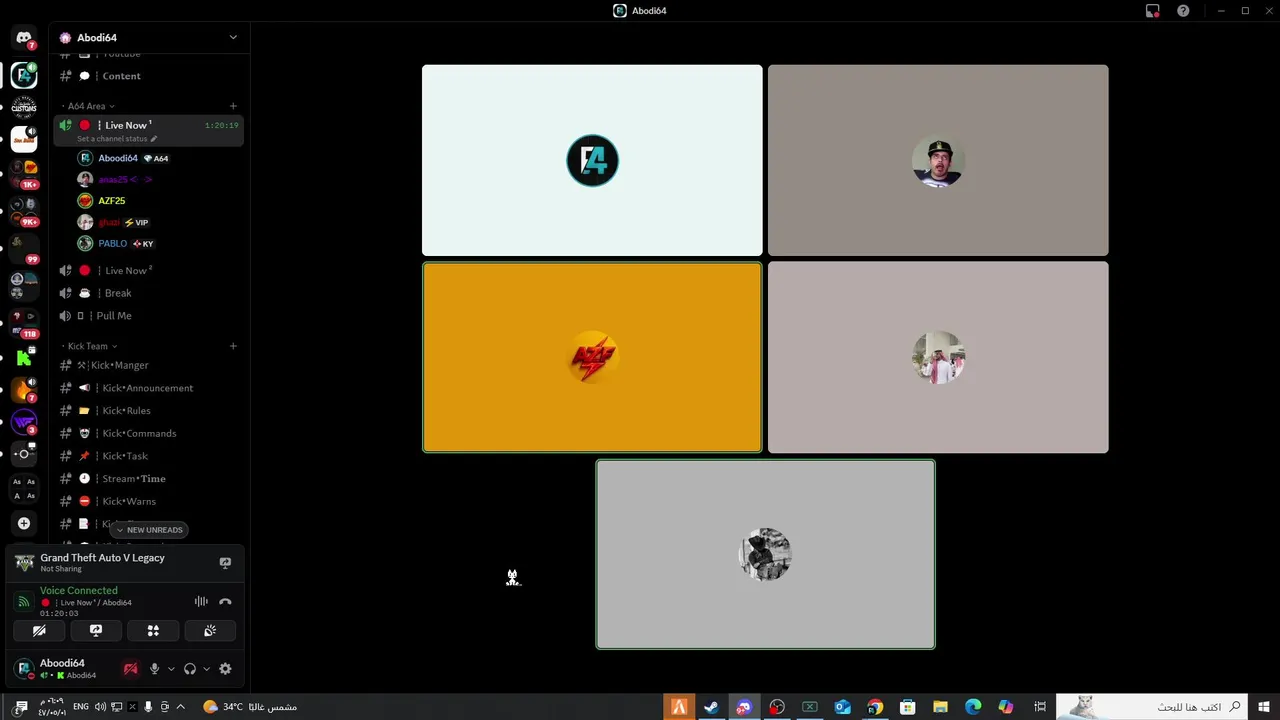Viewport: 1280px width, 720px height.
Task: Select the Live Now 1 voice channel
Action: click(x=149, y=130)
